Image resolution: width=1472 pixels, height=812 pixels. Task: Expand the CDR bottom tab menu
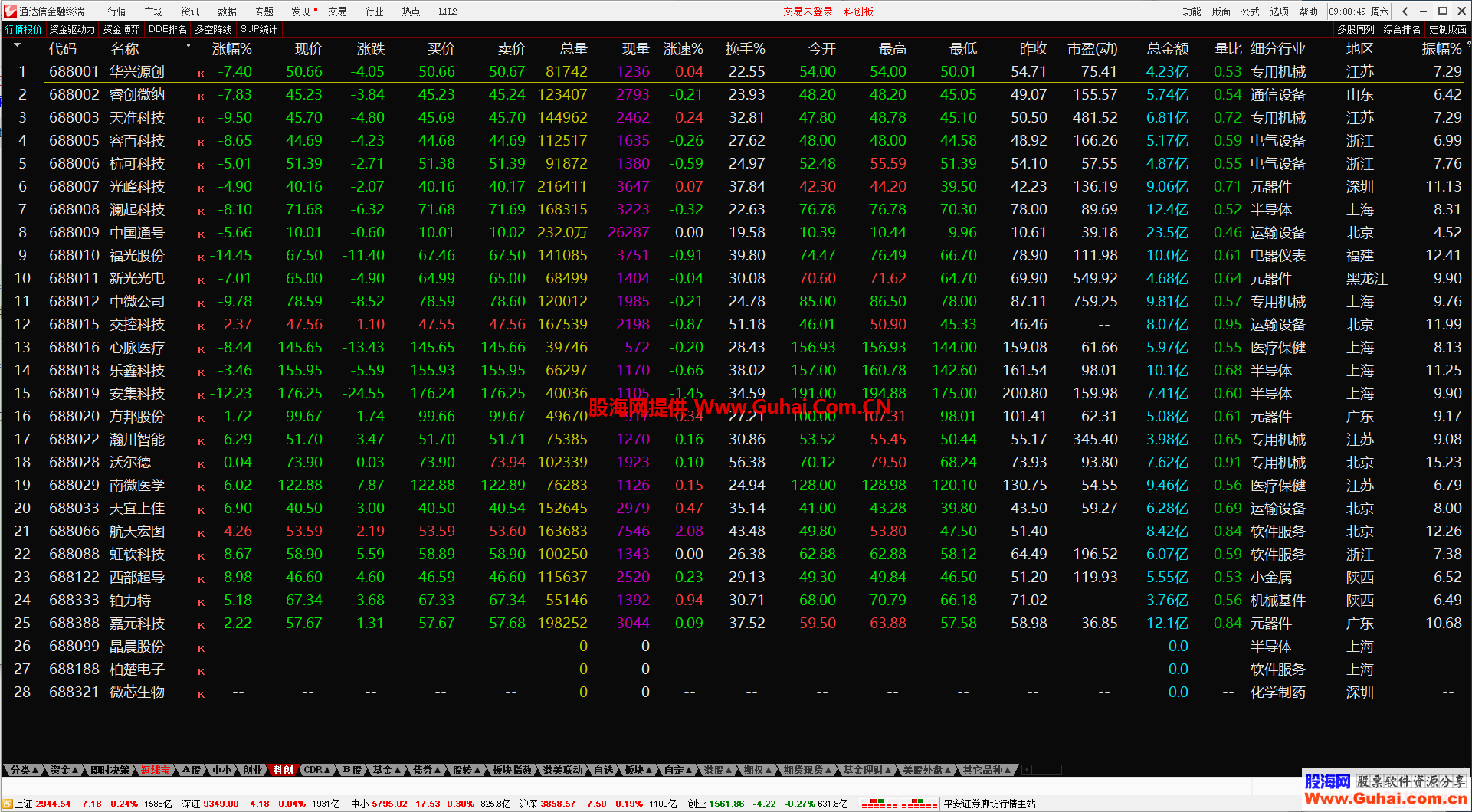click(x=316, y=770)
